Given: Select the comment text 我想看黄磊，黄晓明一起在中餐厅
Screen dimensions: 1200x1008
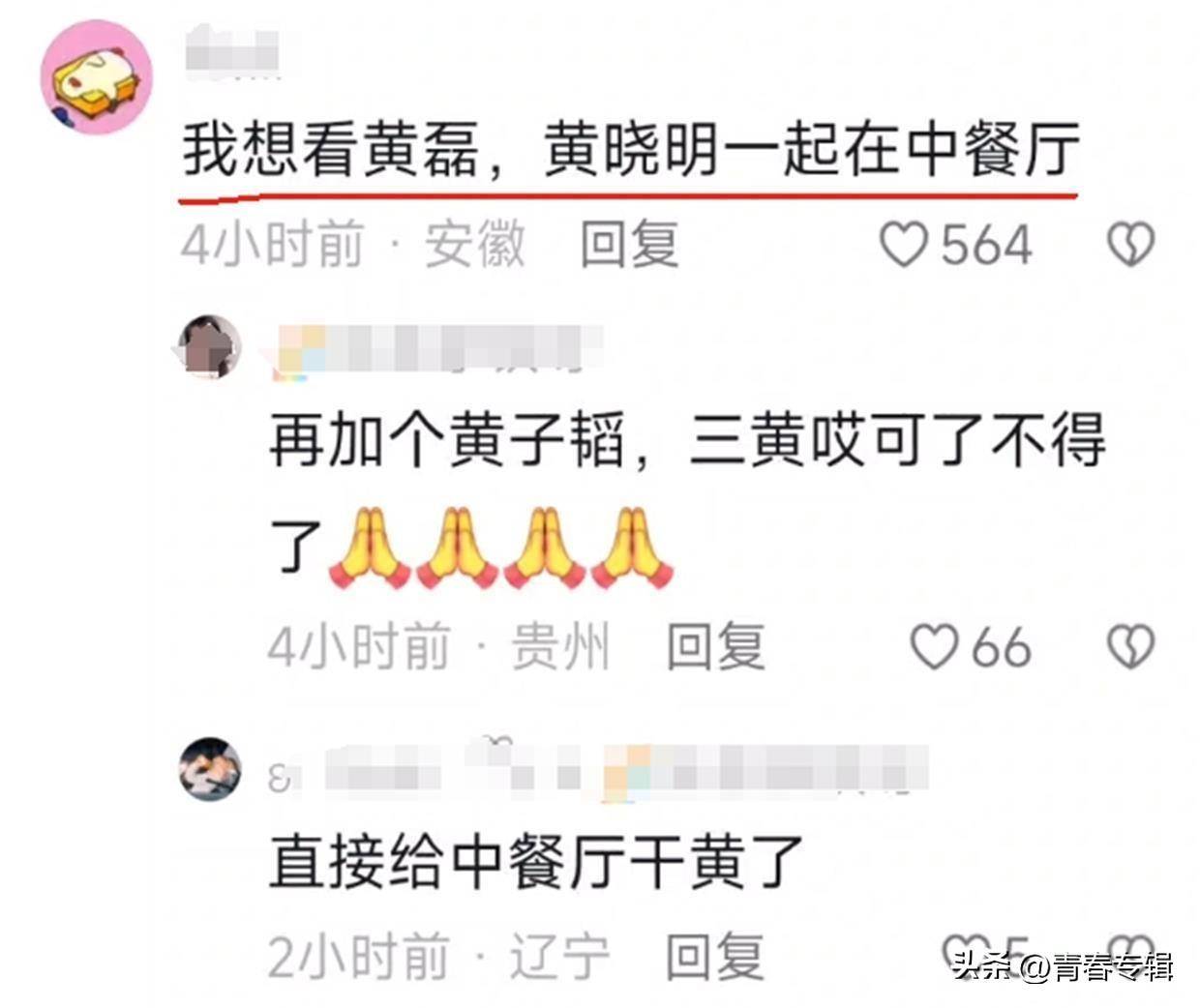Looking at the screenshot, I should click(631, 152).
